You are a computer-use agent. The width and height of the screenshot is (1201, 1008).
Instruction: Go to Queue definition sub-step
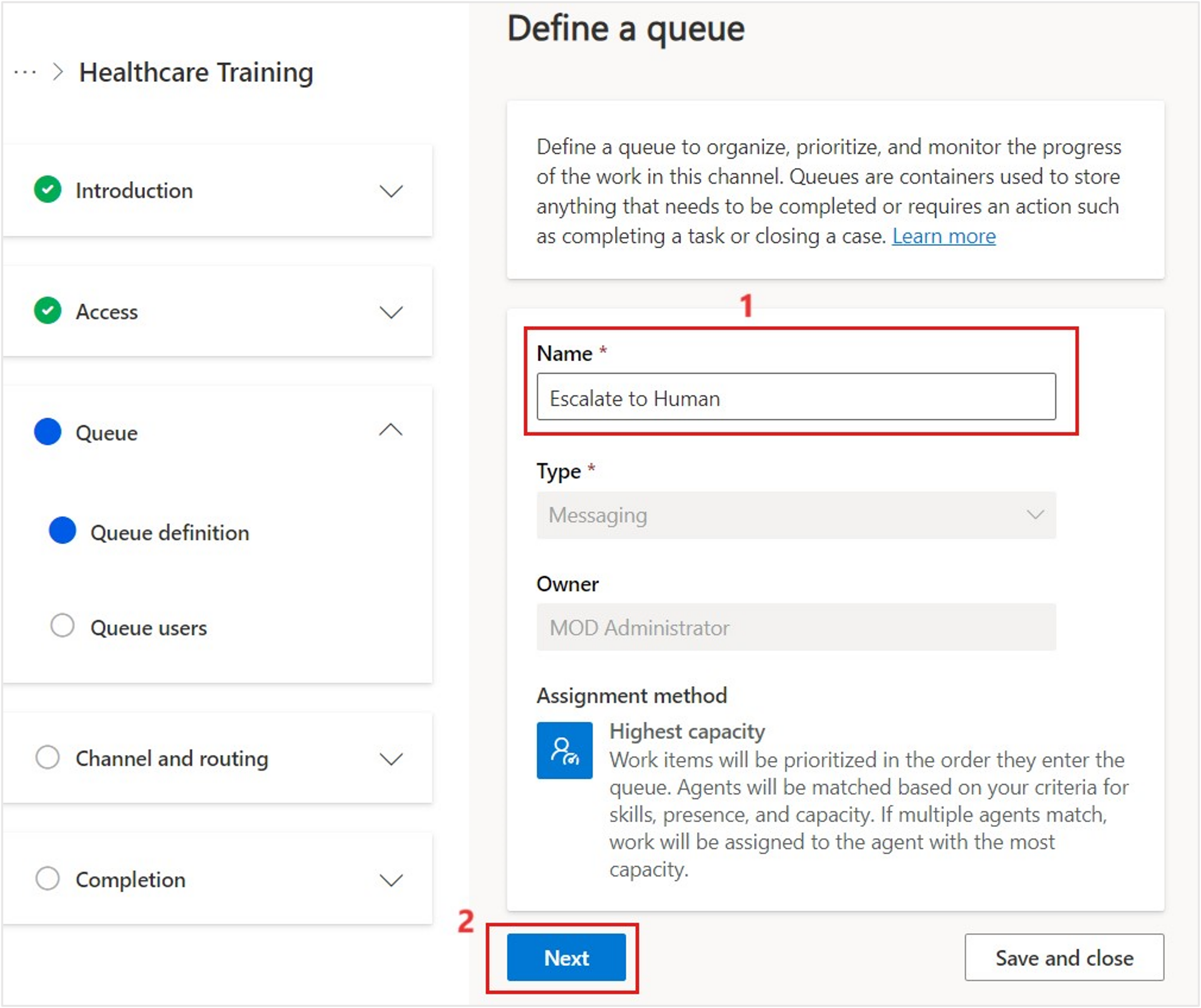click(169, 533)
